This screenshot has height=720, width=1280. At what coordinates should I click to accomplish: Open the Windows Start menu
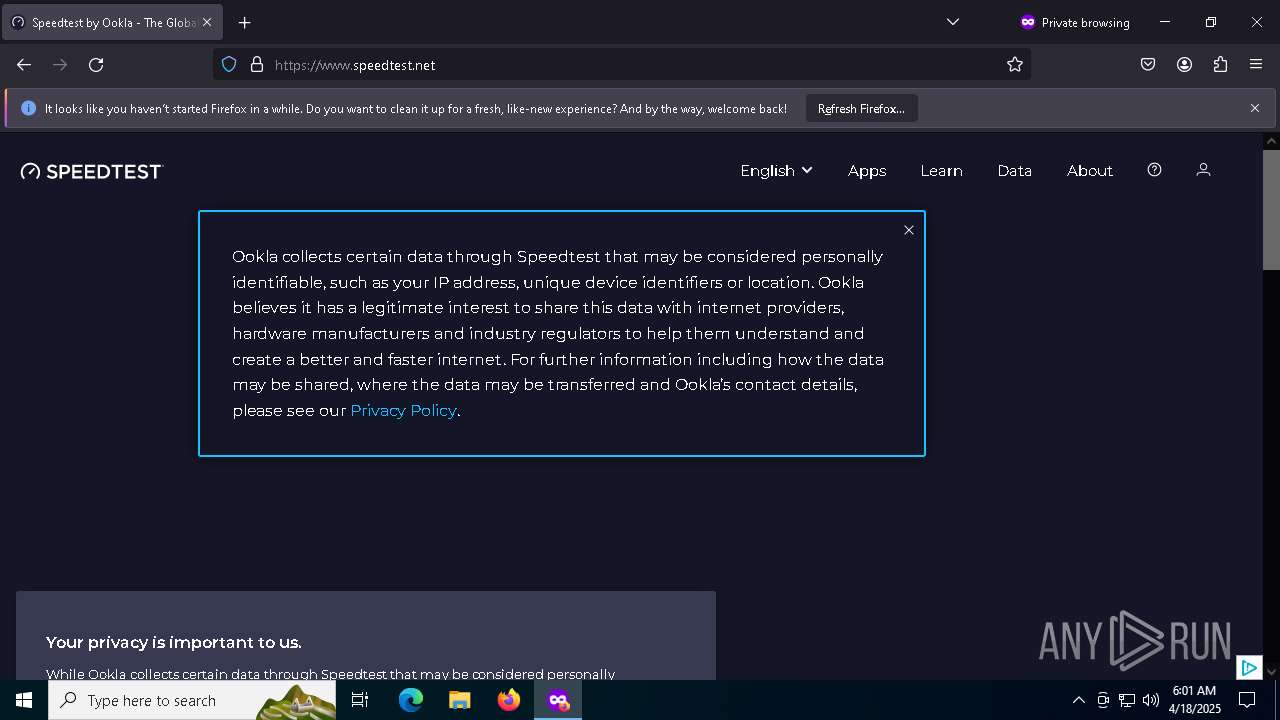pyautogui.click(x=24, y=700)
